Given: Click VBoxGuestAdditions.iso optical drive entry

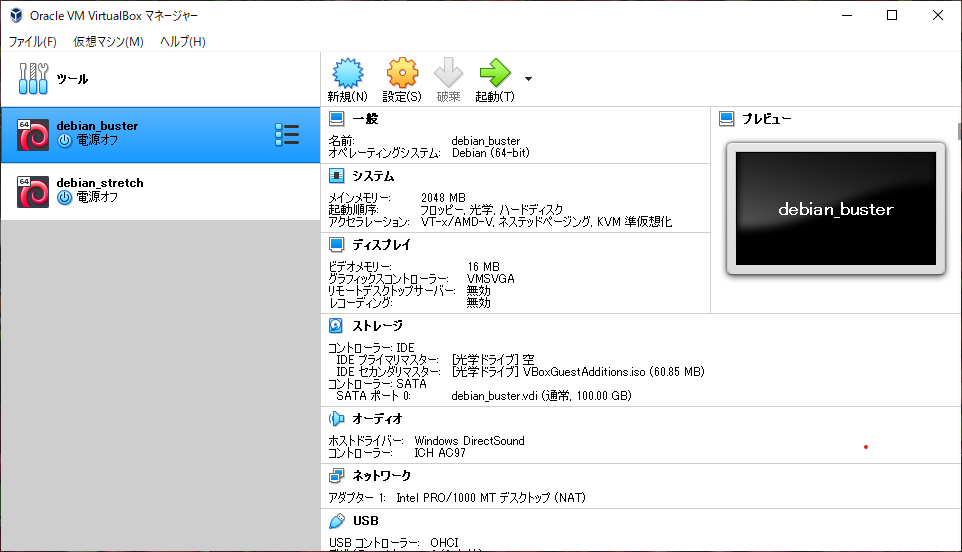Looking at the screenshot, I should (x=578, y=372).
